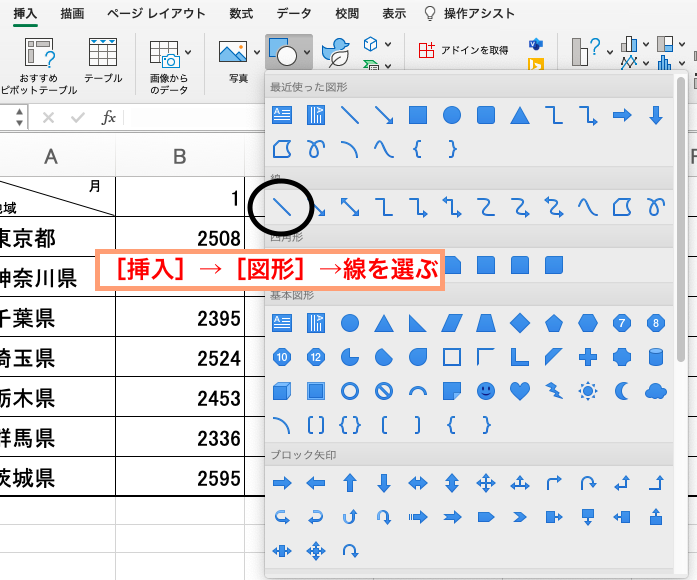Click the icons (duck and leaf) button
This screenshot has height=580, width=697.
coord(336,52)
